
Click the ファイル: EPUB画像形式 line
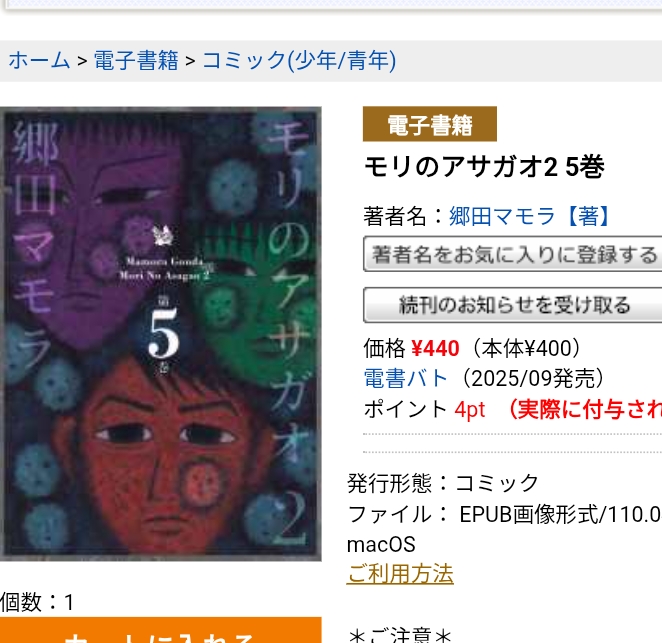(x=504, y=514)
